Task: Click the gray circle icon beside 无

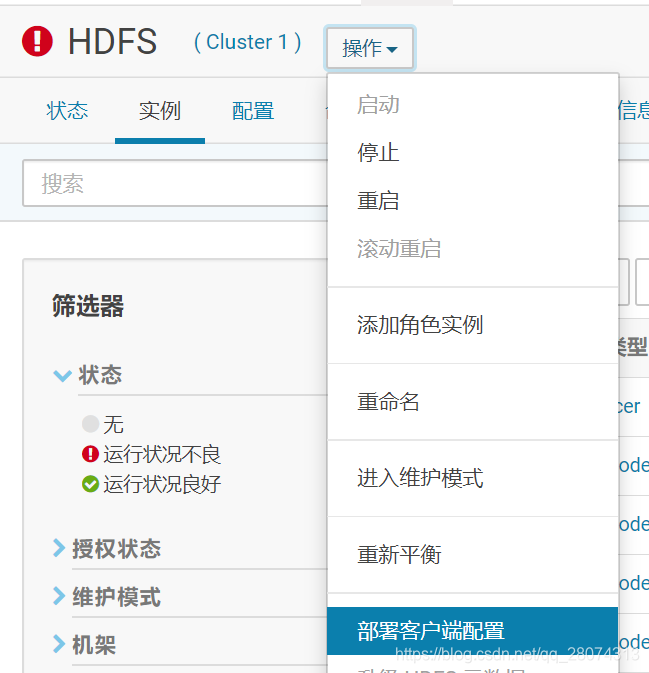Action: coord(91,424)
